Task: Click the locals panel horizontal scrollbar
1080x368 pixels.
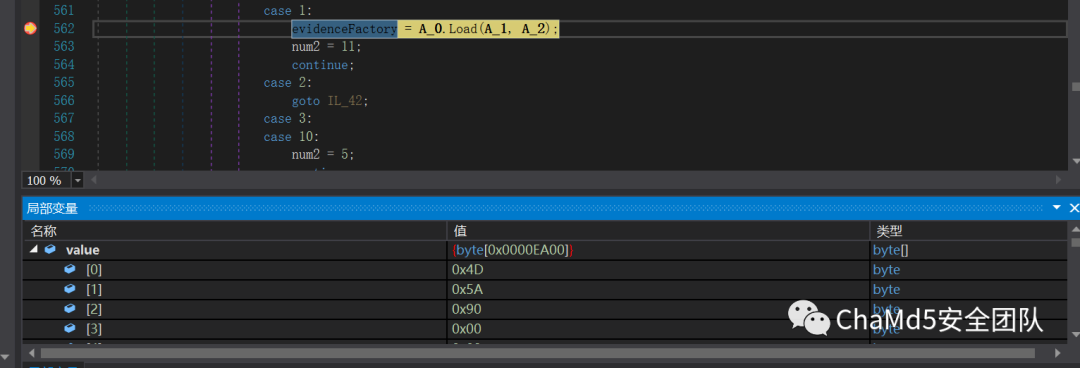Action: pos(537,353)
